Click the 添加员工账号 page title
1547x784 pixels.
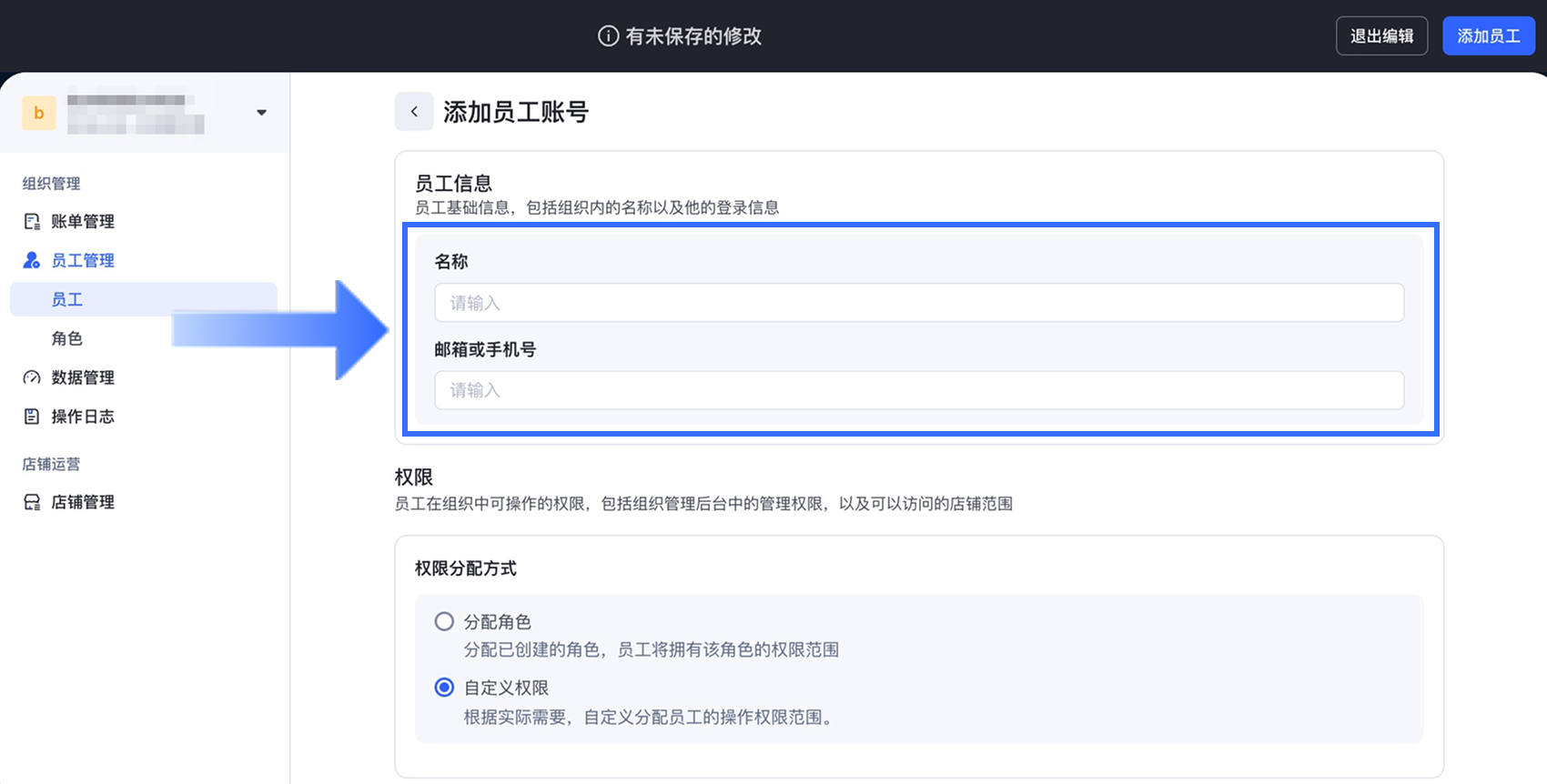pos(516,112)
